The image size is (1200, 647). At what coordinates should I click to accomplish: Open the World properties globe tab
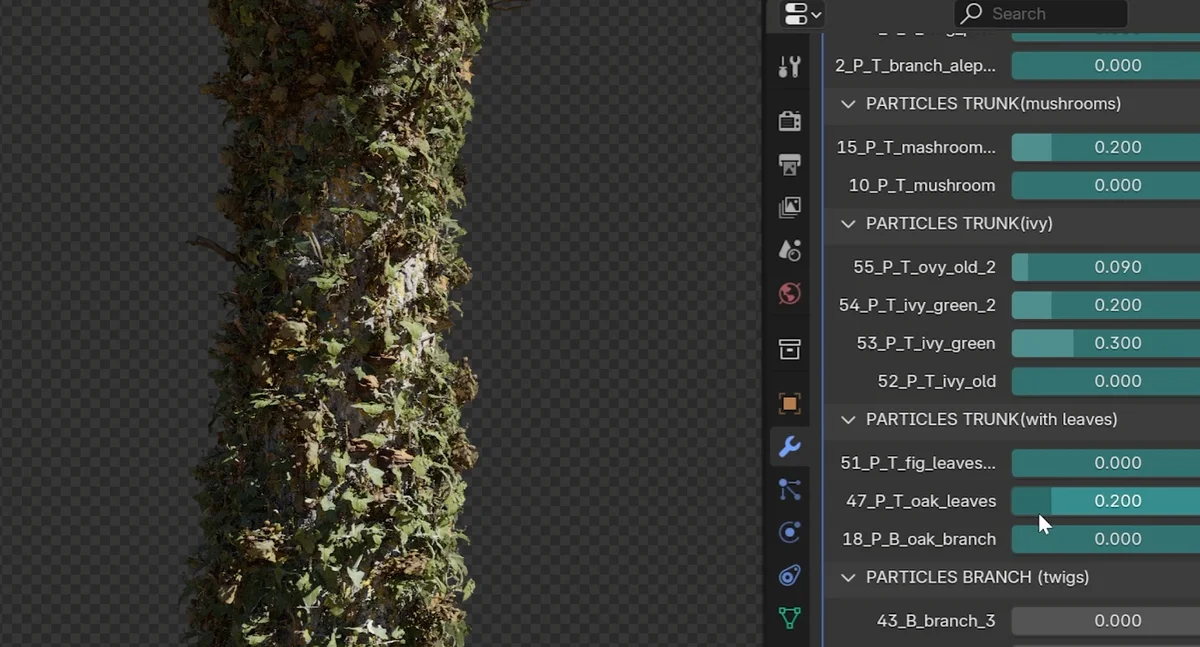(x=790, y=294)
